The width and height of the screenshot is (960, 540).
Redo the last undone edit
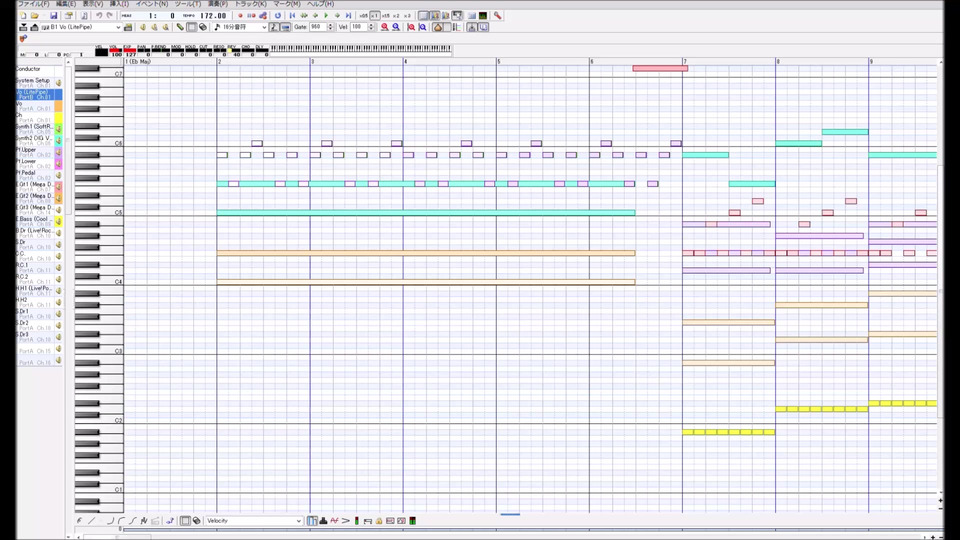tap(110, 15)
